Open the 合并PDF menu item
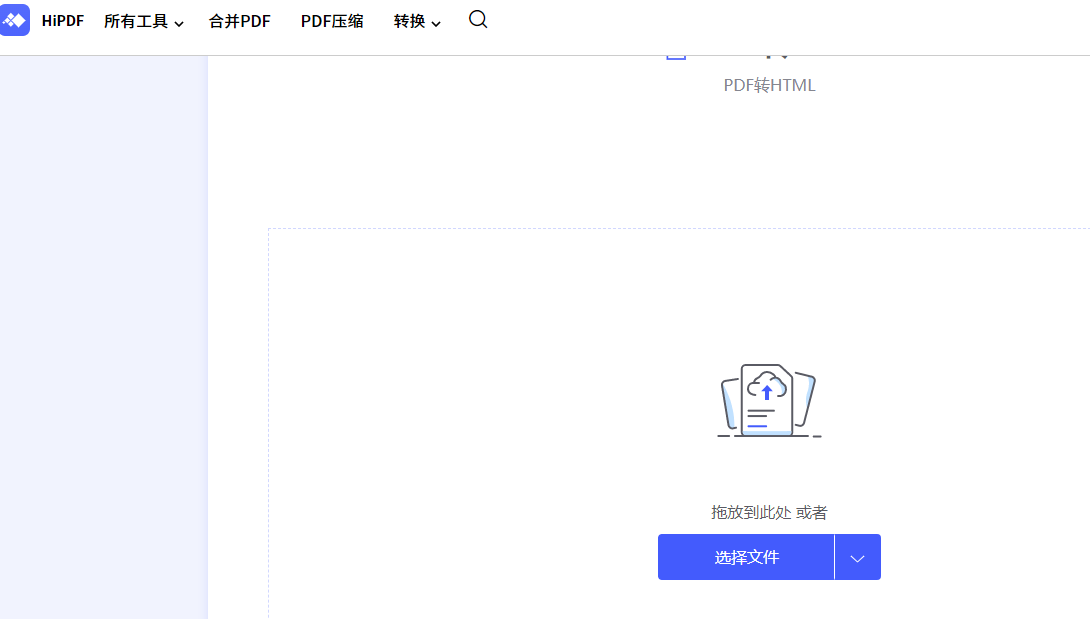Screen dimensions: 1090x619 pyautogui.click(x=239, y=20)
